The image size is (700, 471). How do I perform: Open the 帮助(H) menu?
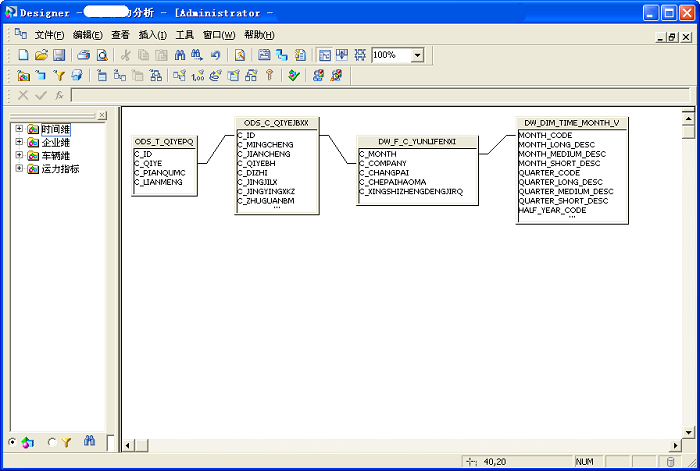coord(259,35)
